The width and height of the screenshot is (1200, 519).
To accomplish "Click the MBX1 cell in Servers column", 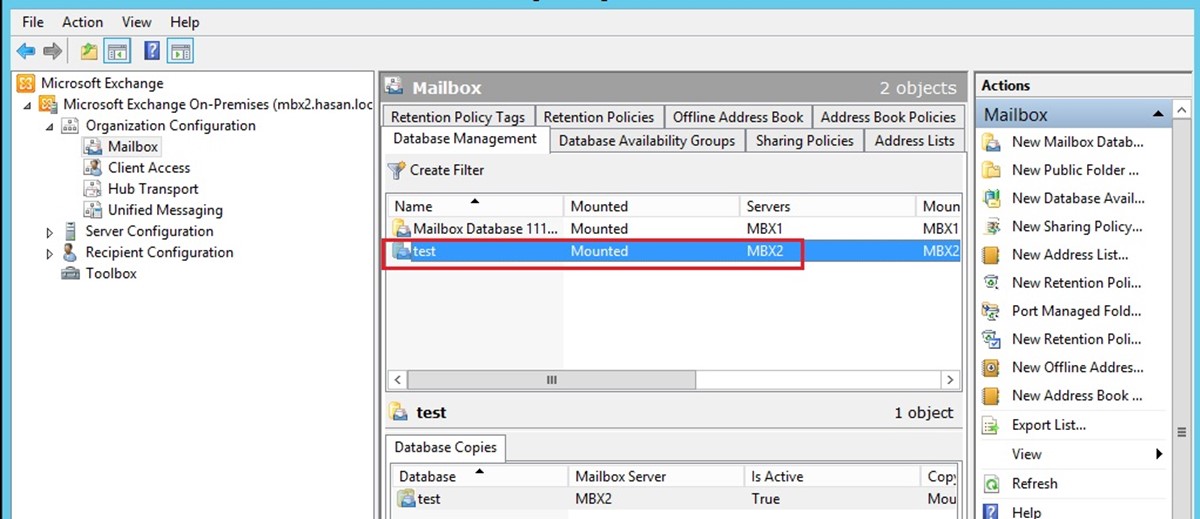I will tap(764, 229).
